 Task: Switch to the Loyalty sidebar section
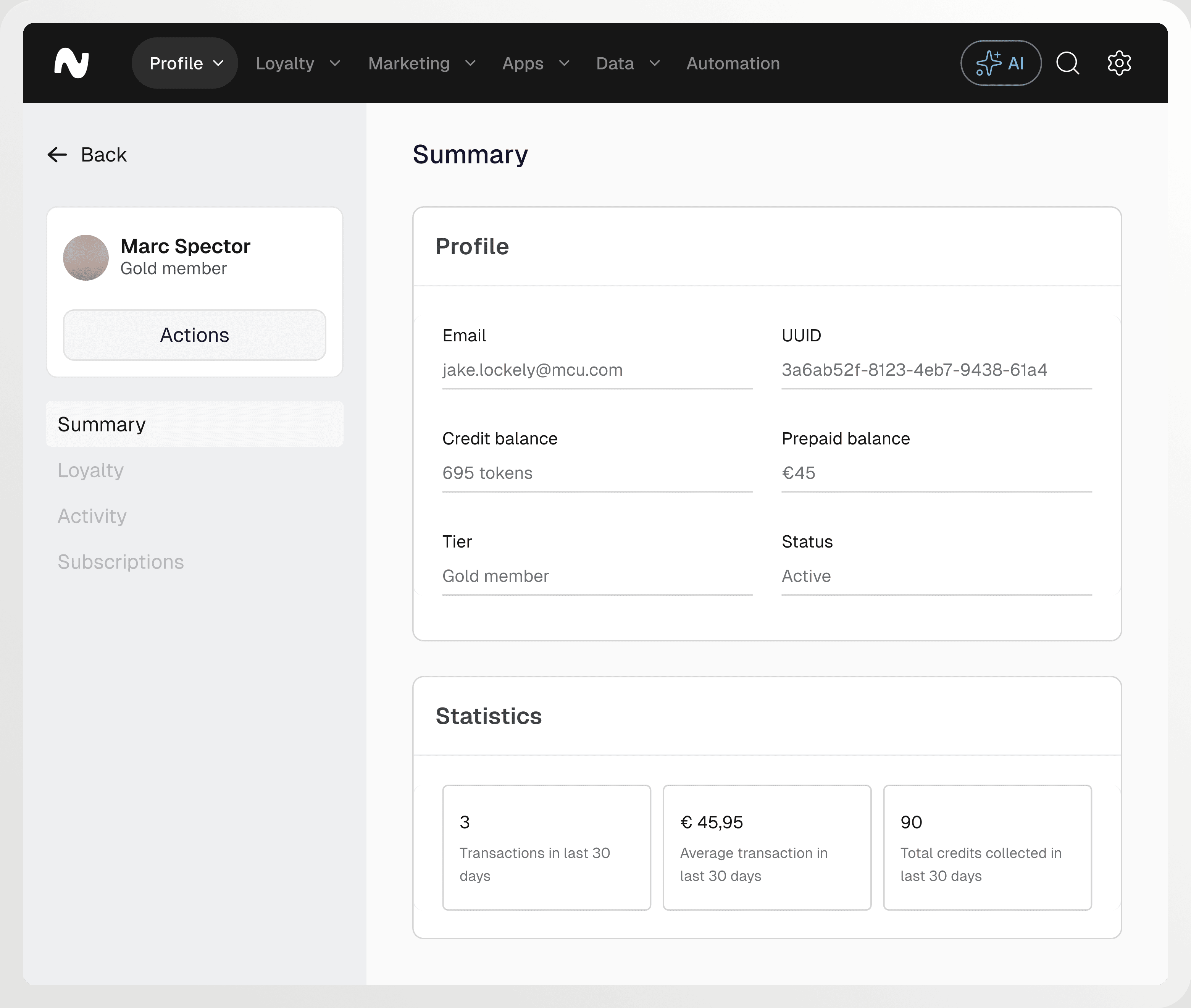coord(91,470)
